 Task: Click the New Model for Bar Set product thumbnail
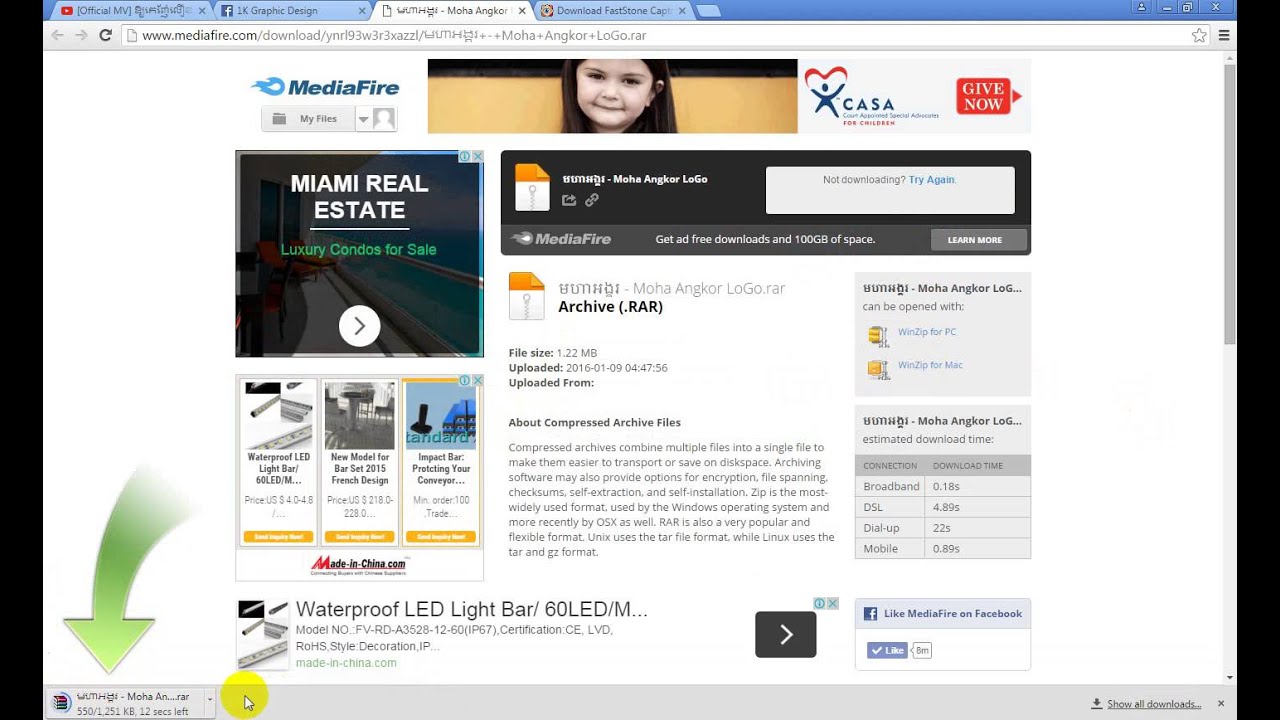coord(359,416)
